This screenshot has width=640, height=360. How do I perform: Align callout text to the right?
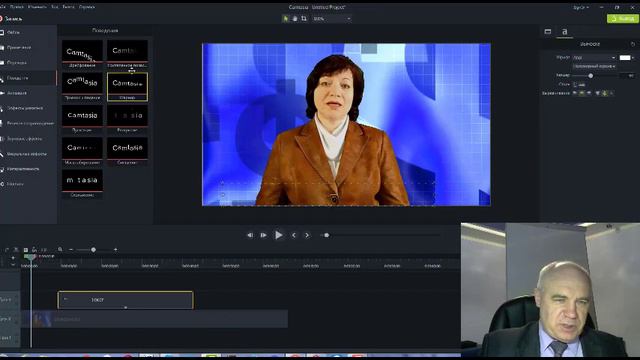[589, 93]
